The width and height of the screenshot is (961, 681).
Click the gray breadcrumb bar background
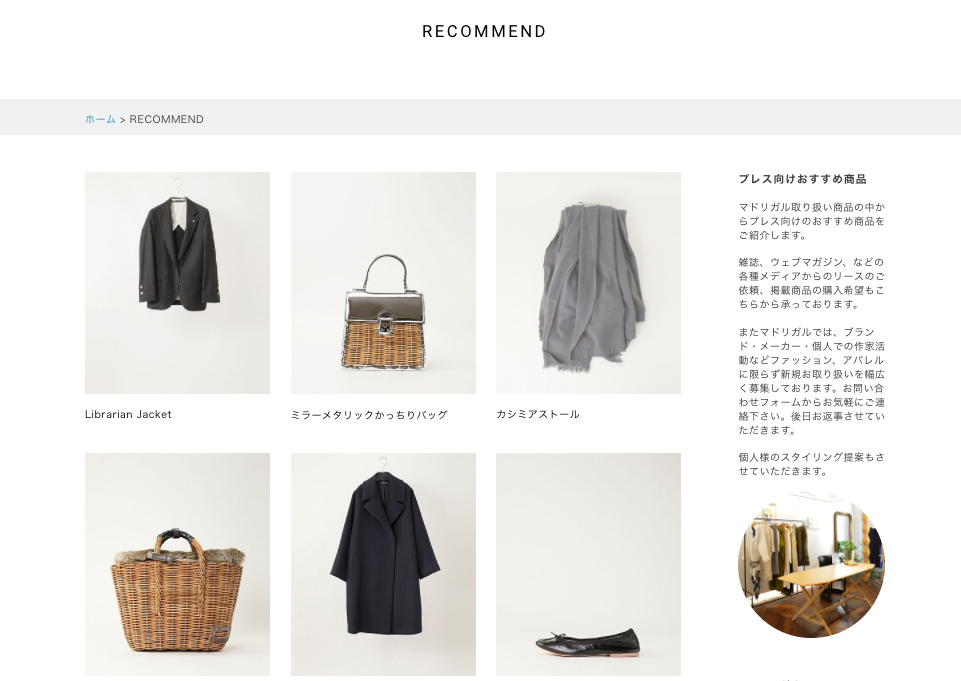(x=480, y=117)
